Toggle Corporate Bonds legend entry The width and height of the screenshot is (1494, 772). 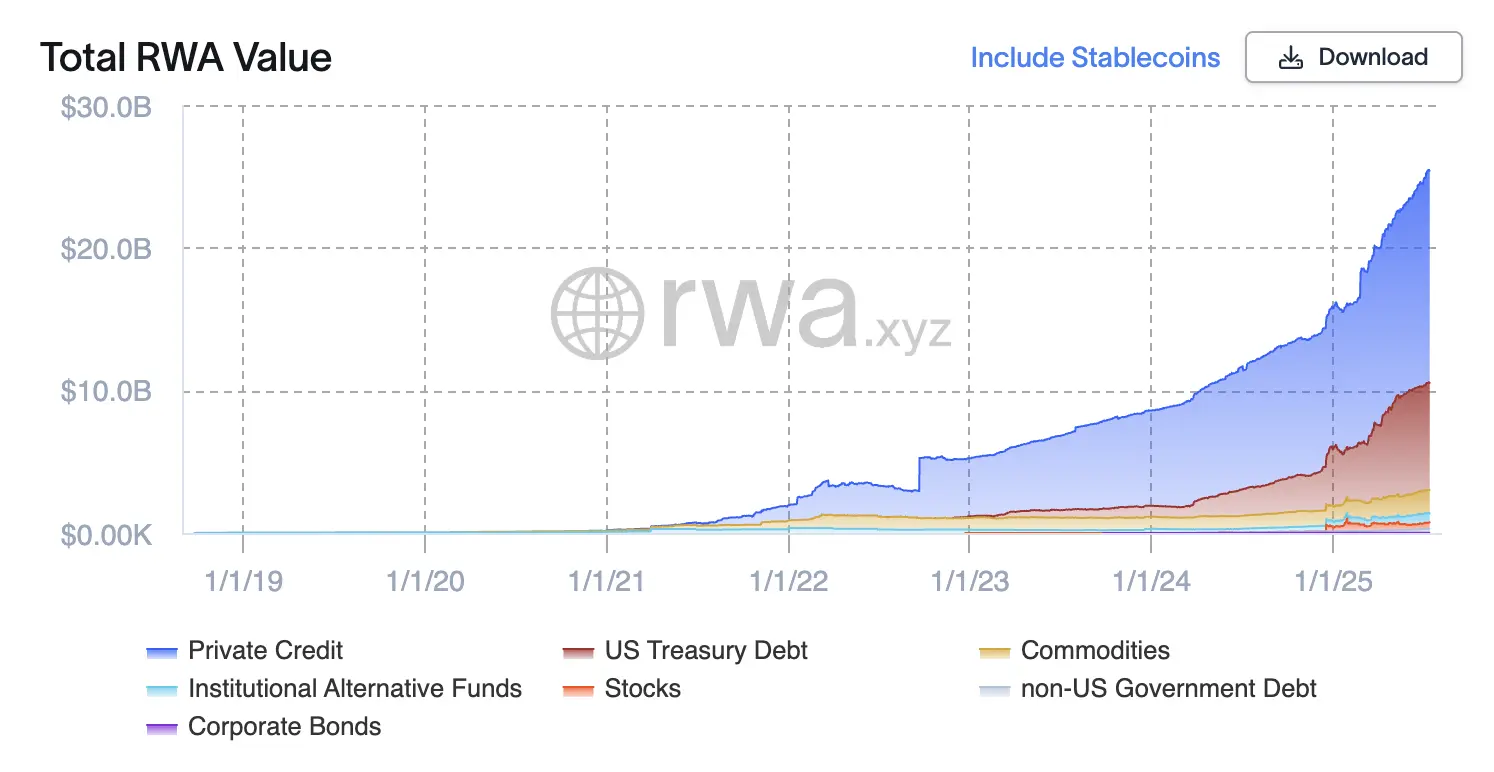coord(284,727)
